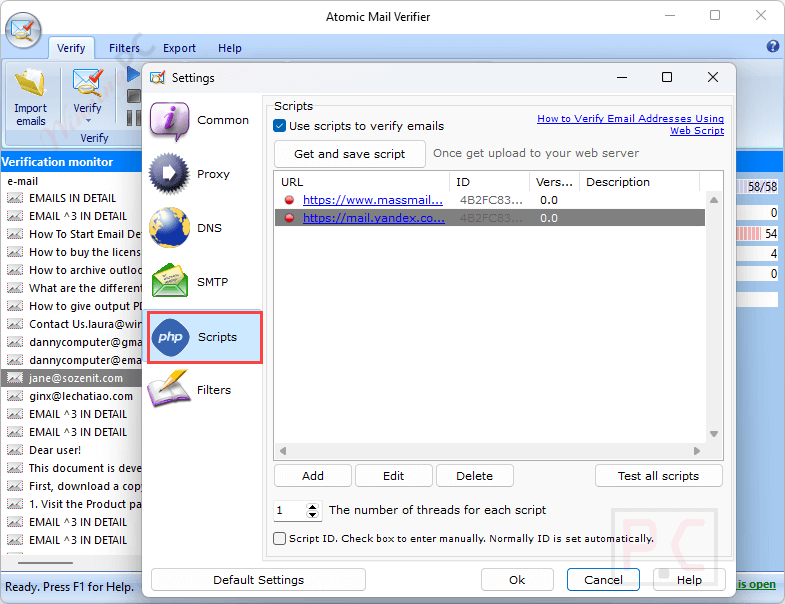
Task: Open the Help ribbon tab
Action: (x=230, y=48)
